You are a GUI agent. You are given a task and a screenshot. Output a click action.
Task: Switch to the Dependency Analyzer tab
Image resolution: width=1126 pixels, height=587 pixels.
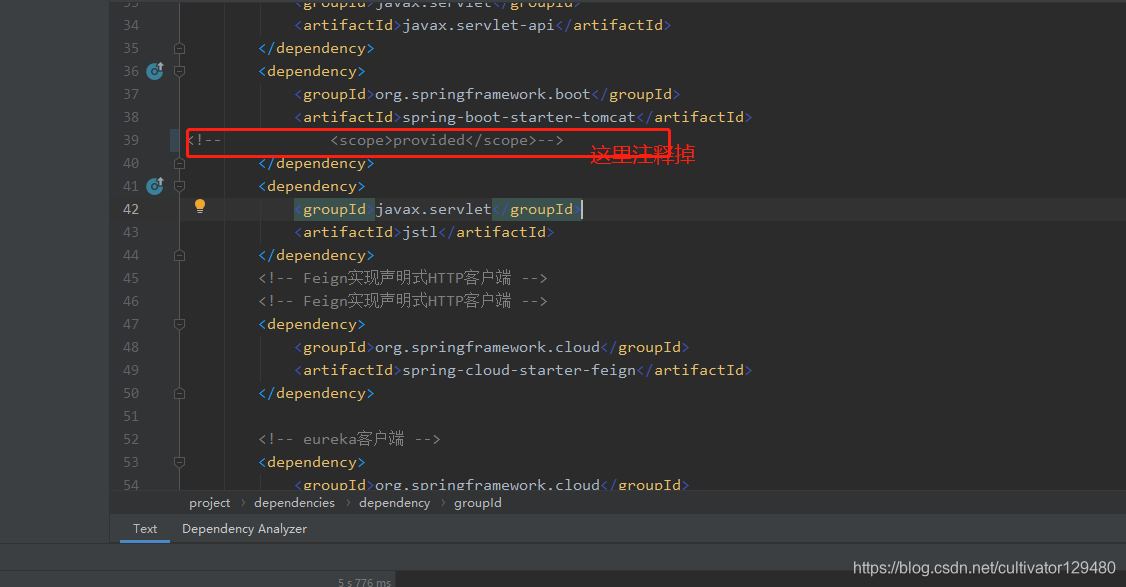click(x=244, y=528)
